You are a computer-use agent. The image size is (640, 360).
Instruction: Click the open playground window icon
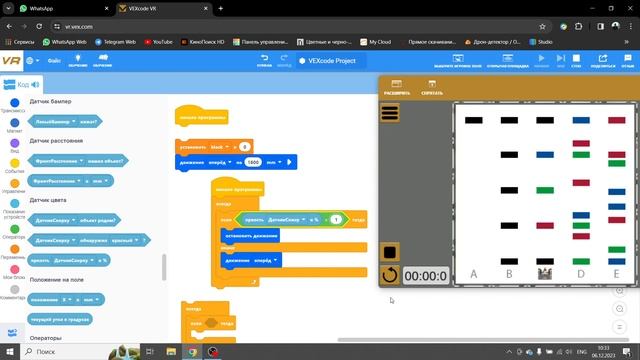pyautogui.click(x=508, y=60)
